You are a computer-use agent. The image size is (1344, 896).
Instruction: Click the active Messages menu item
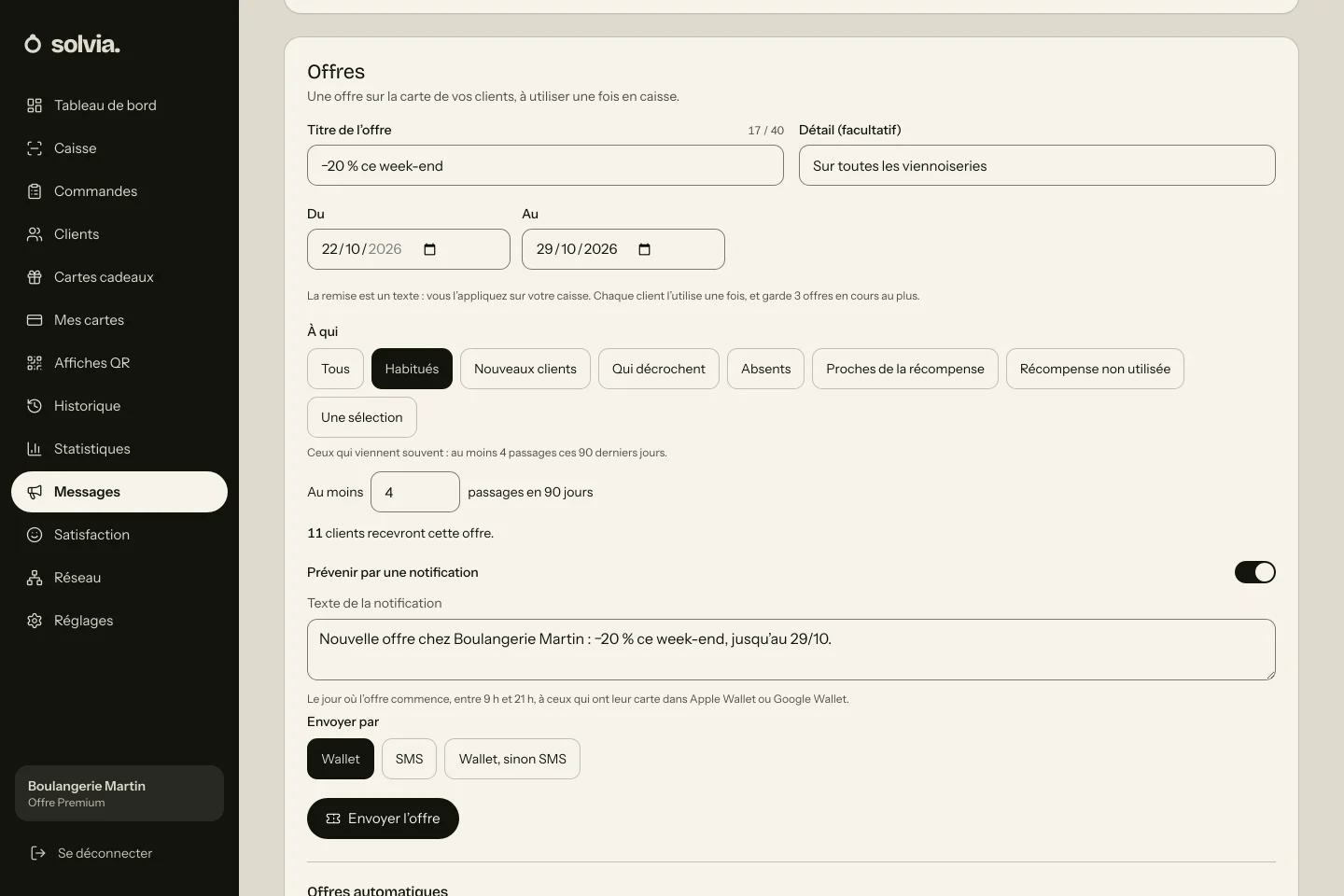[119, 492]
